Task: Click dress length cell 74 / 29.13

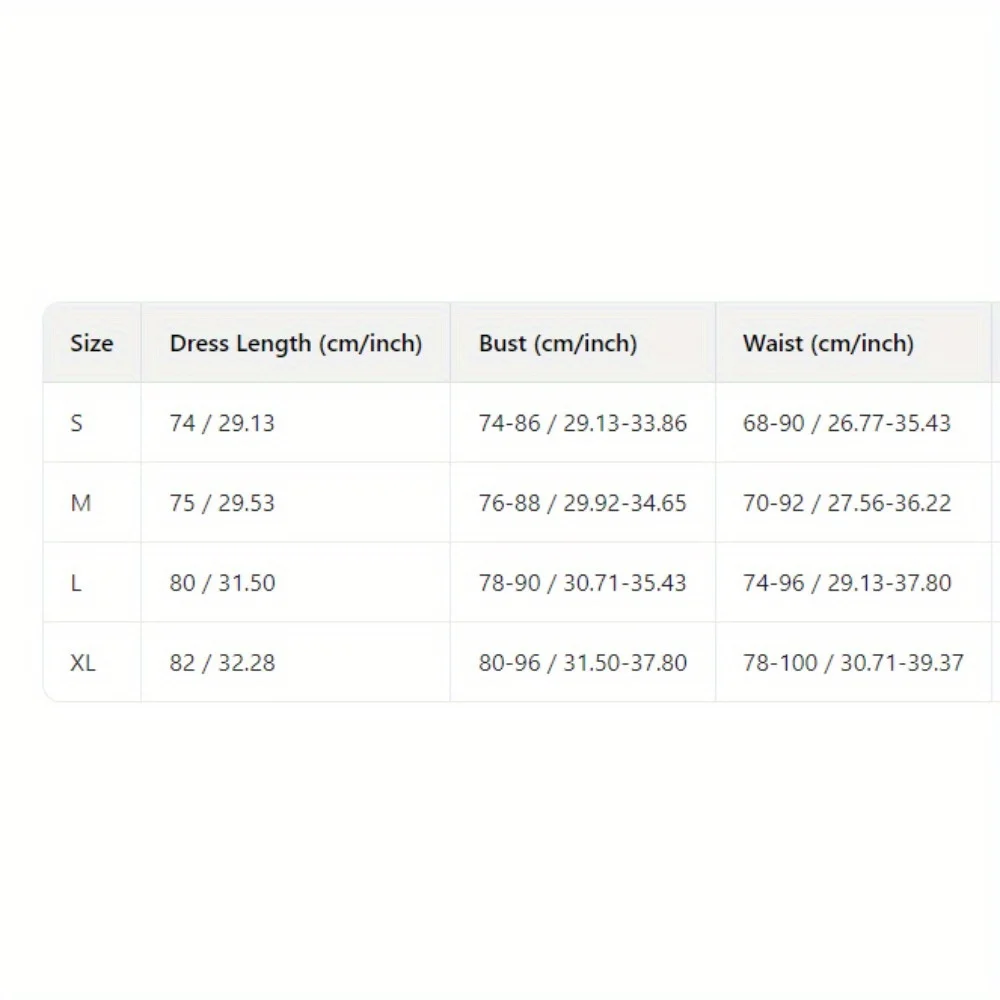Action: 222,423
